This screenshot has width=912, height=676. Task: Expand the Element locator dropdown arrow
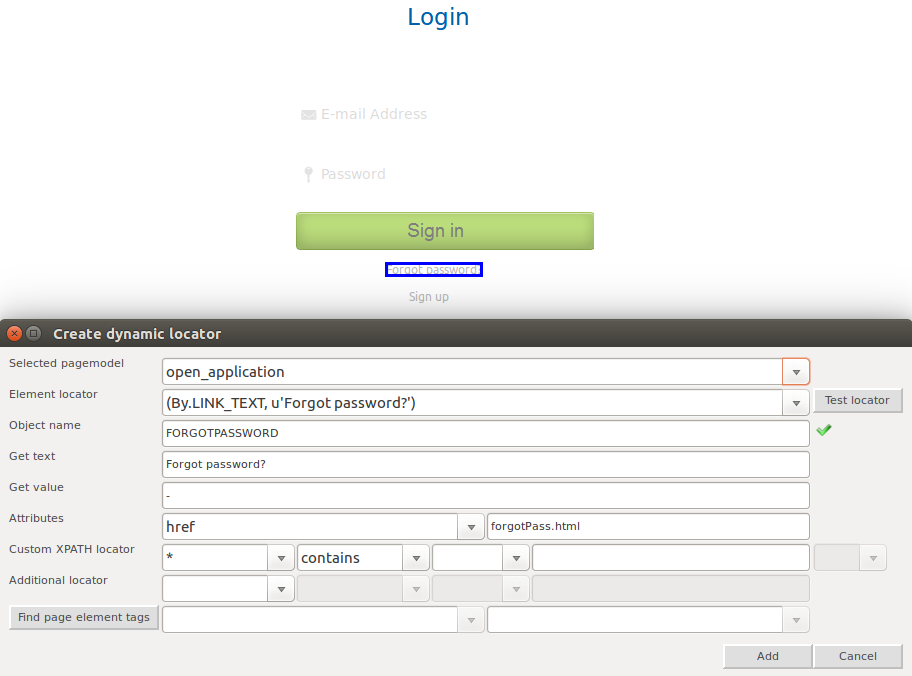[796, 403]
